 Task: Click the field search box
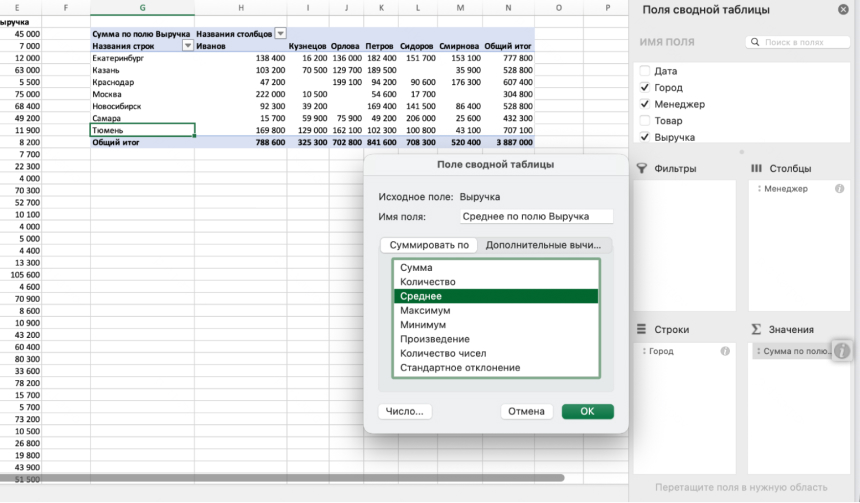[797, 42]
